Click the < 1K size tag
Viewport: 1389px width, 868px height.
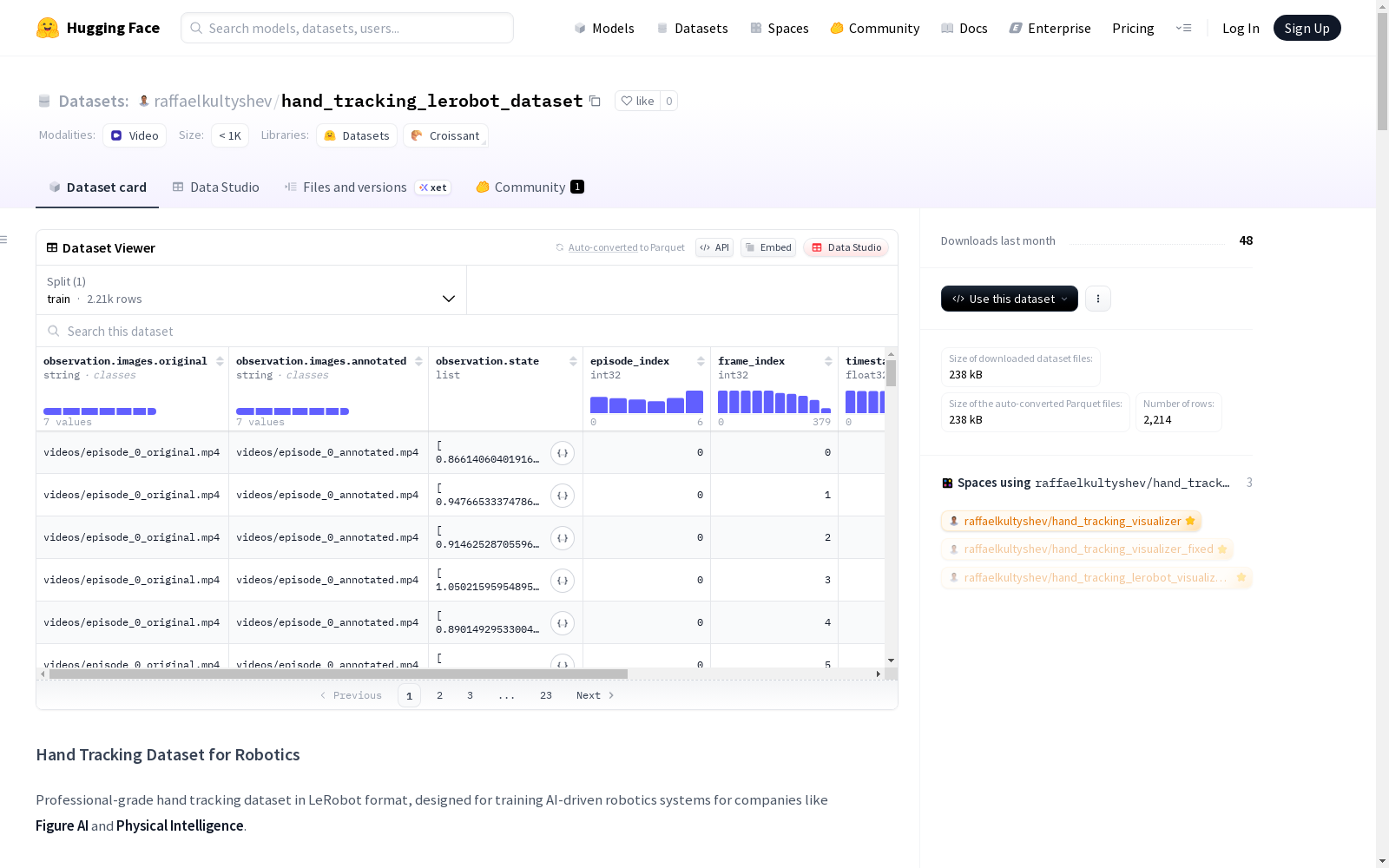coord(230,135)
